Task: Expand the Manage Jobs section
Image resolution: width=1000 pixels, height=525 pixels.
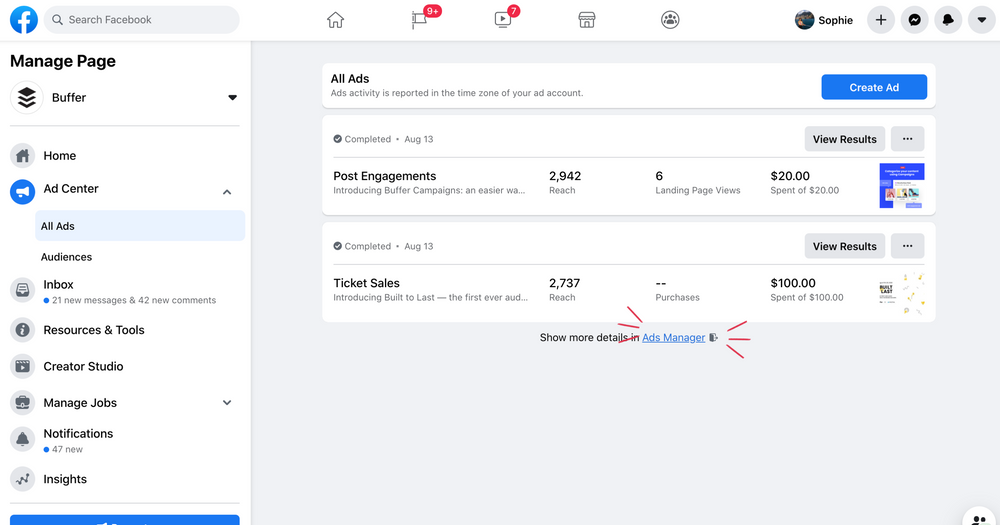Action: [227, 403]
